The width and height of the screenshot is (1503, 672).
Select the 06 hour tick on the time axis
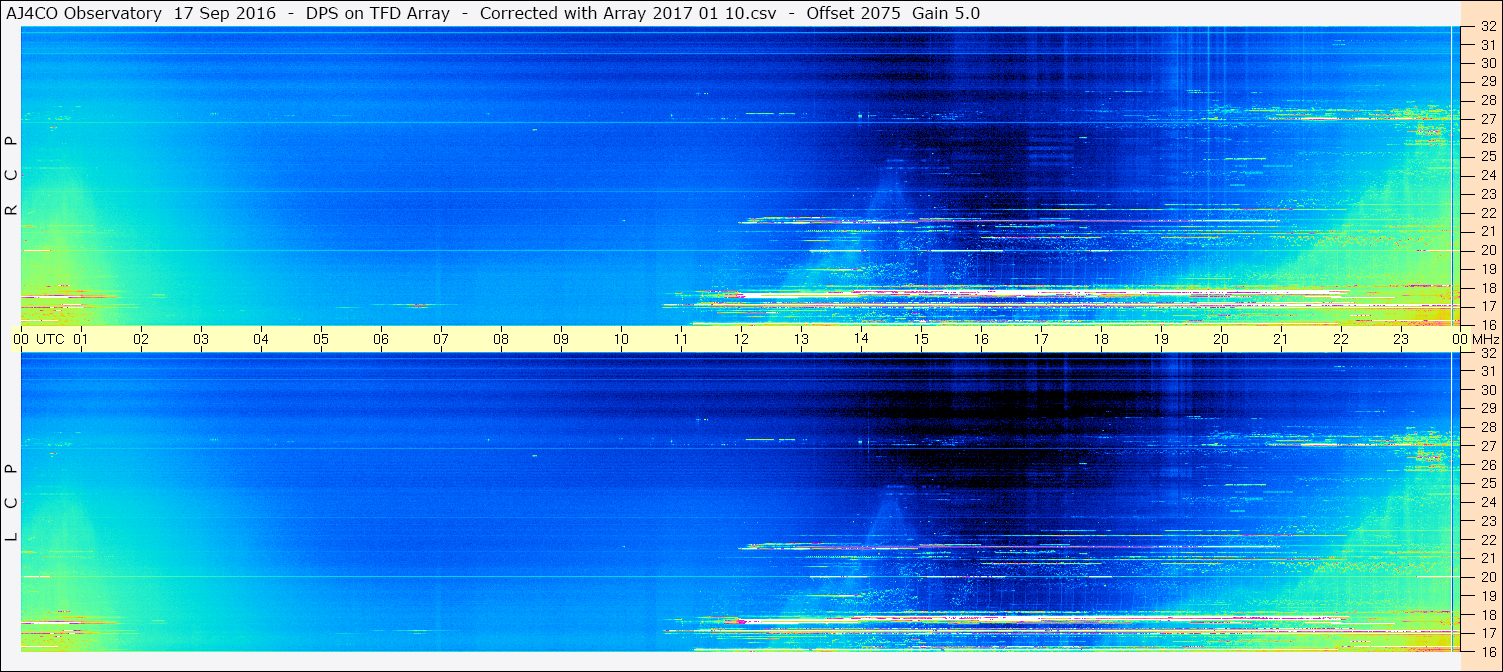[x=381, y=339]
